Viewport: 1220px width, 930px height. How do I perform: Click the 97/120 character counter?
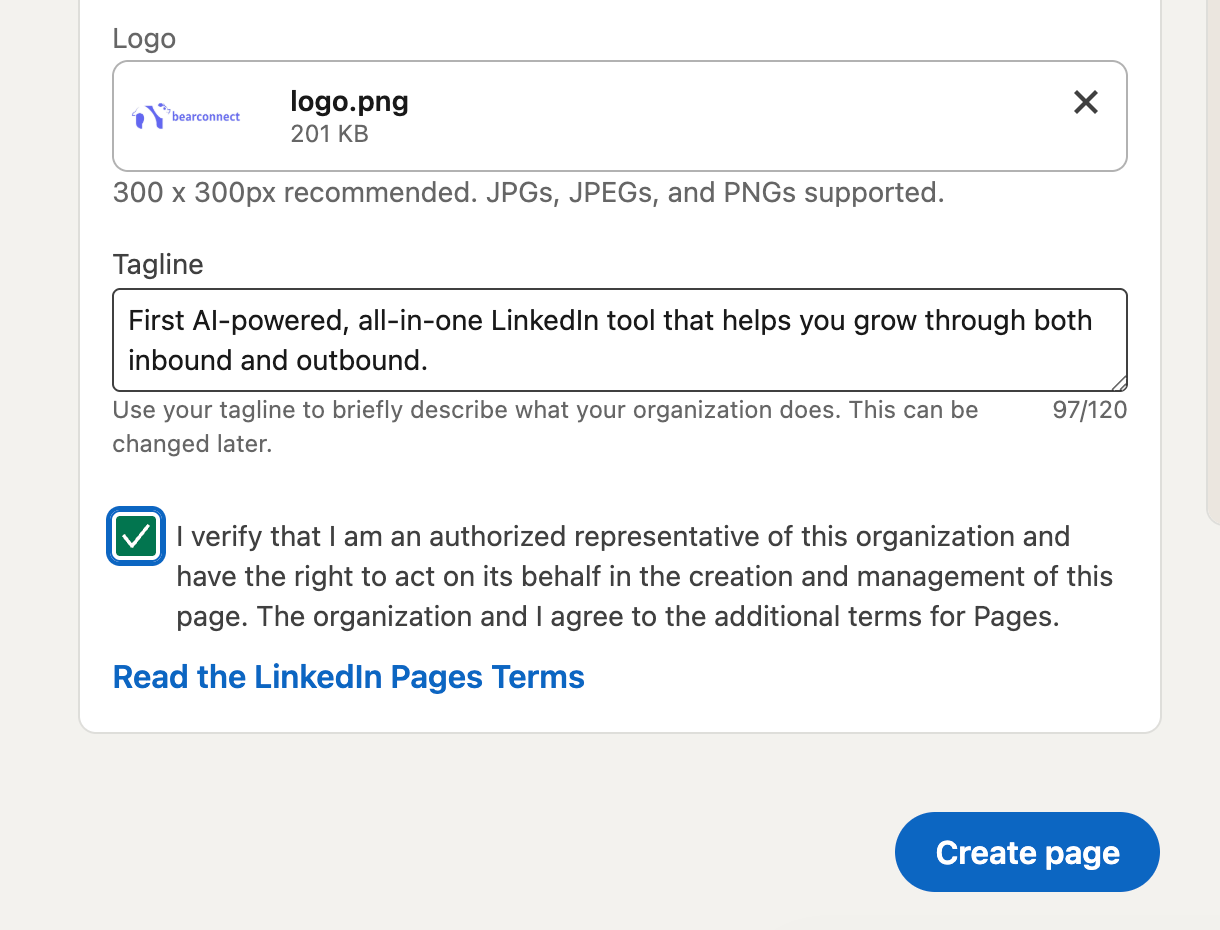tap(1089, 410)
